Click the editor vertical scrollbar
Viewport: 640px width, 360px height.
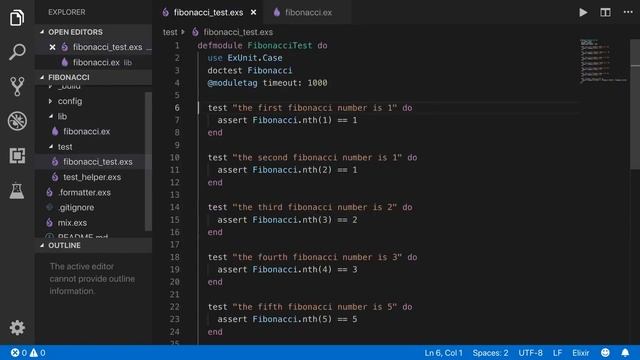pyautogui.click(x=635, y=104)
